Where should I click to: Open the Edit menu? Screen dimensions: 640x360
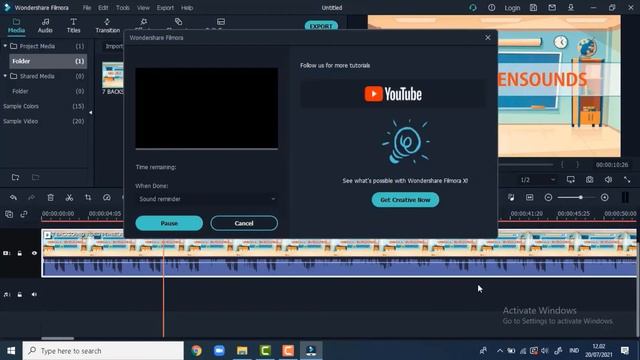(x=103, y=8)
